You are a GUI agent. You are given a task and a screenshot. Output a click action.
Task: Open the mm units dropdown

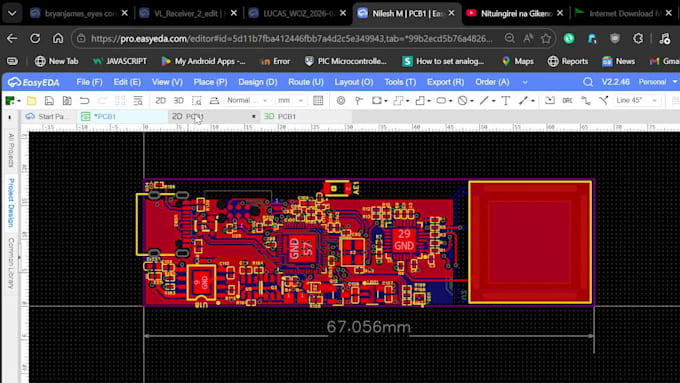point(290,100)
